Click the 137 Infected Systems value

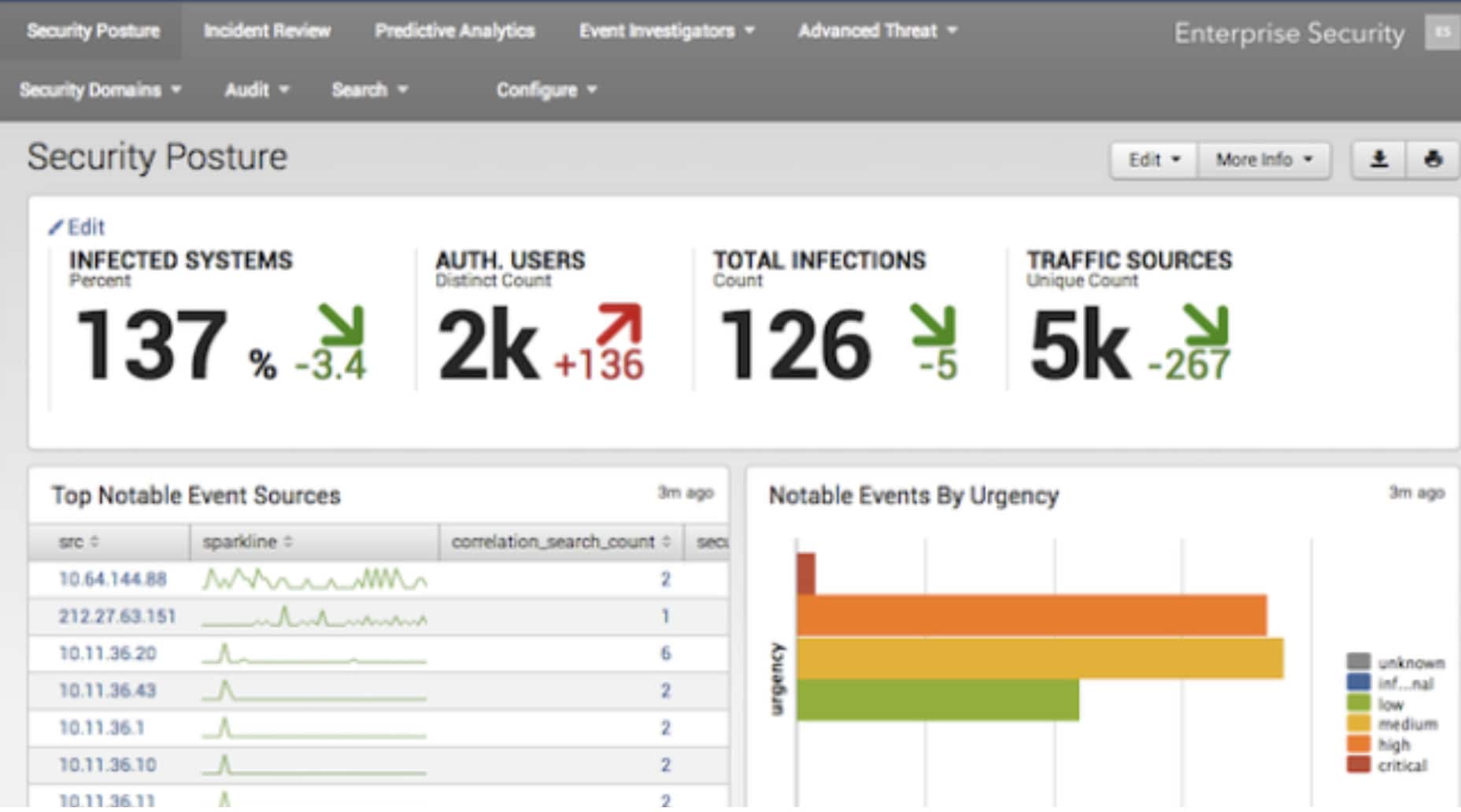(151, 345)
